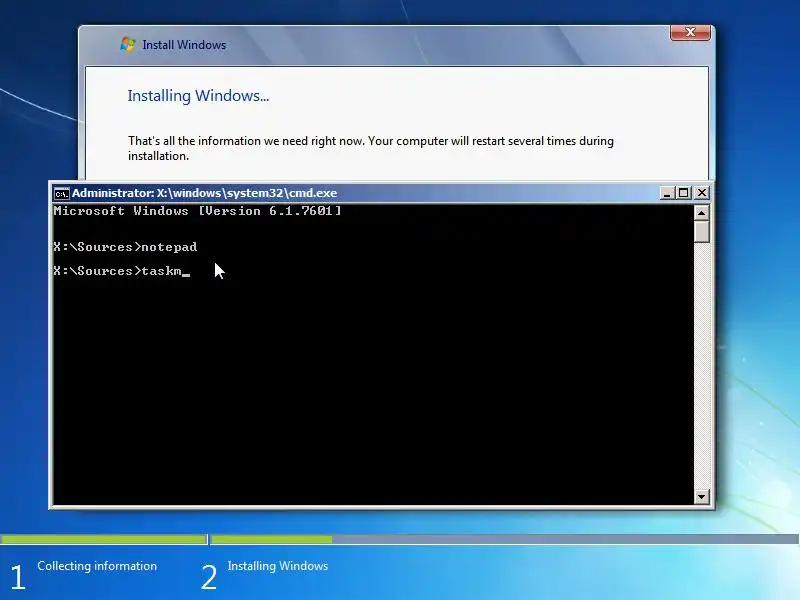Click the Installing Windows progress bar

point(505,539)
